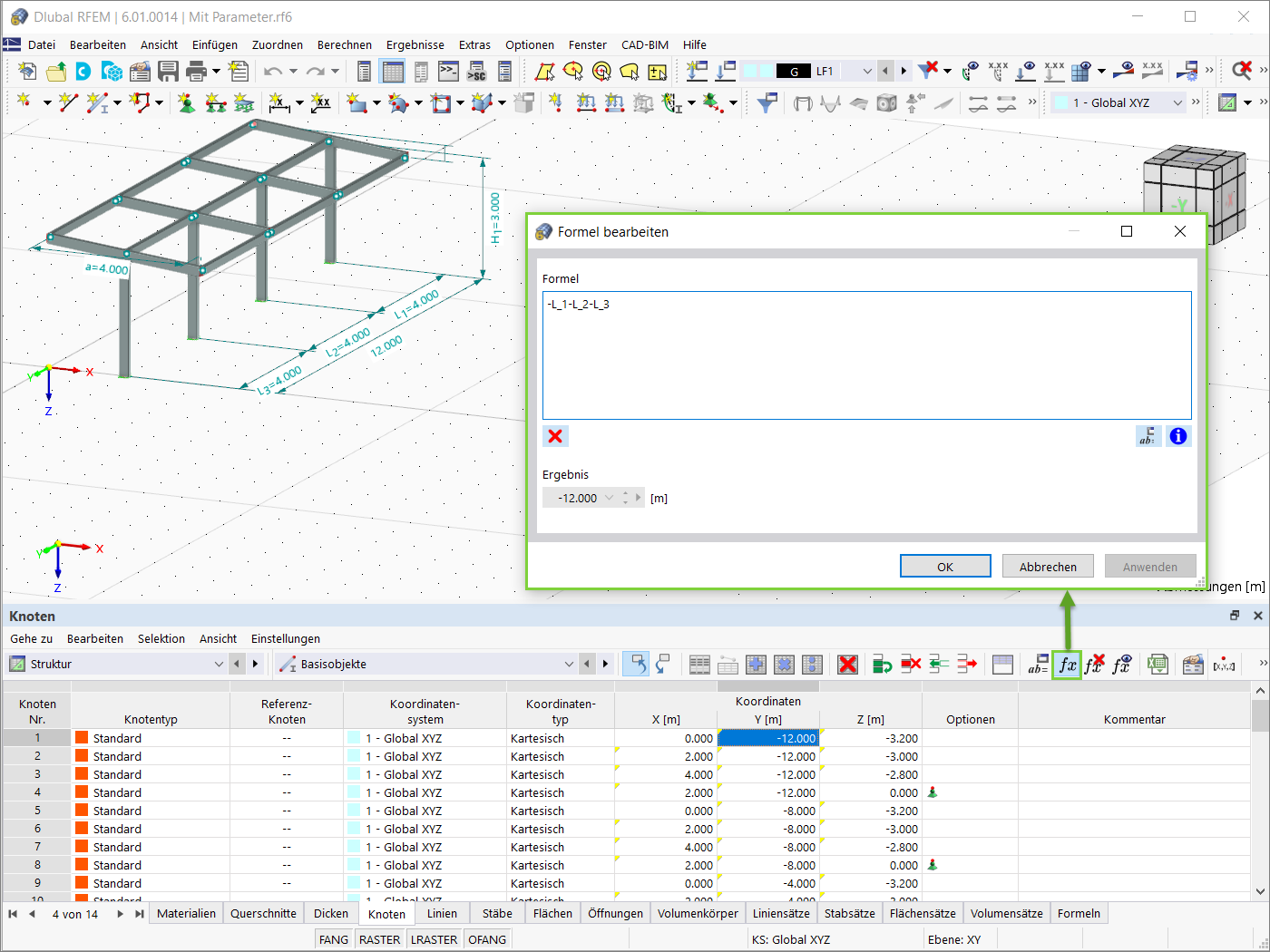The width and height of the screenshot is (1270, 952).
Task: Click the Print icon
Action: (x=196, y=71)
